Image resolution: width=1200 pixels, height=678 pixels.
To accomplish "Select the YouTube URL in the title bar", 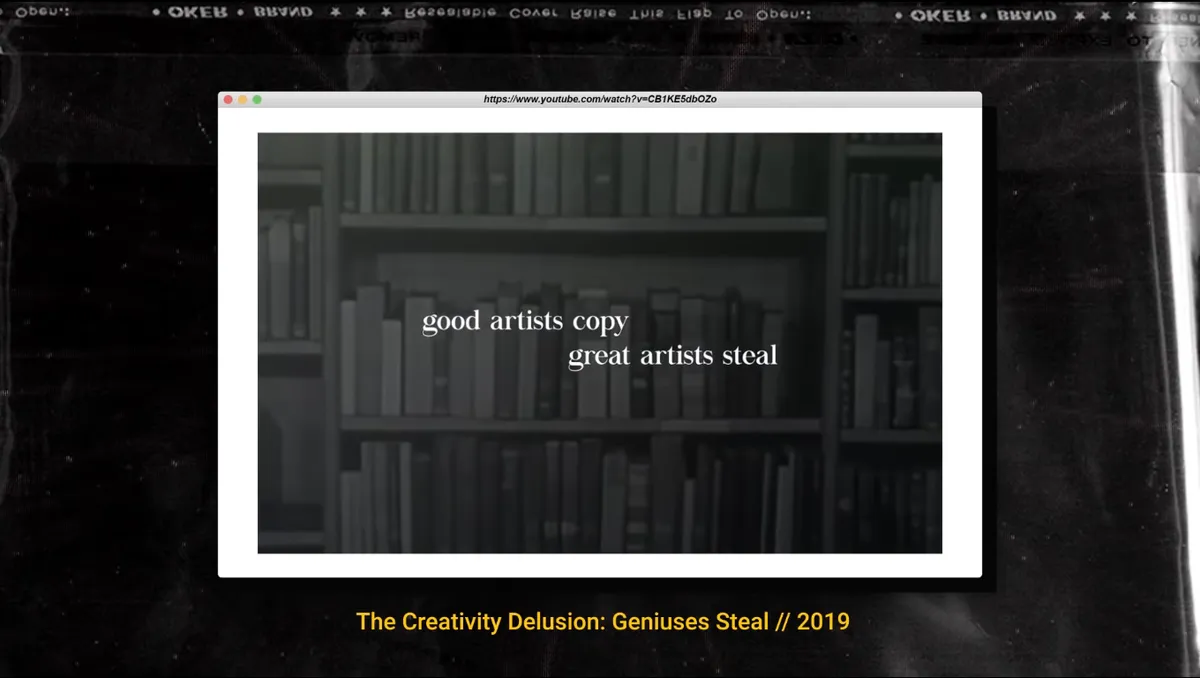I will [x=600, y=100].
